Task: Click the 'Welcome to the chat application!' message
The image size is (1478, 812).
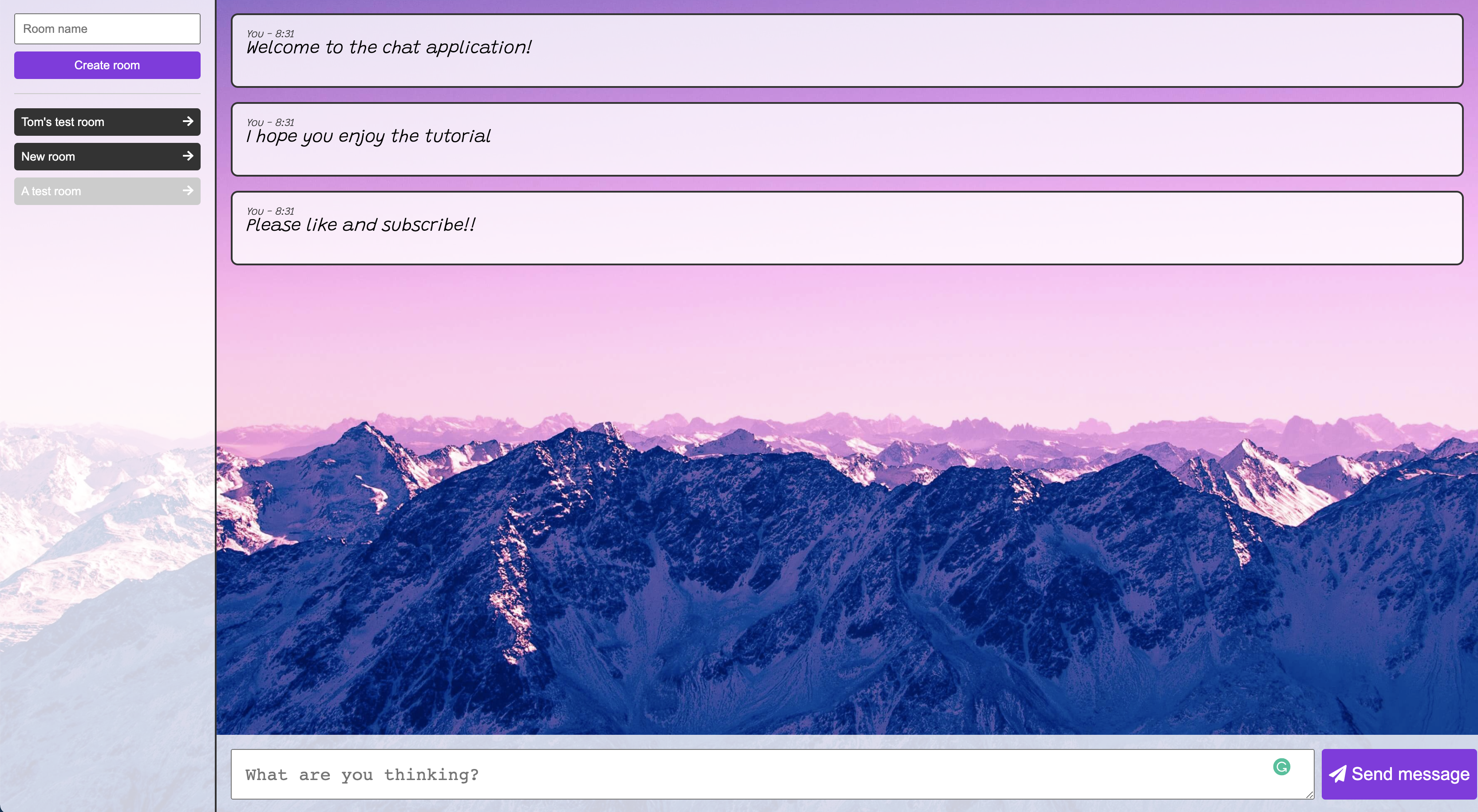Action: [x=389, y=47]
